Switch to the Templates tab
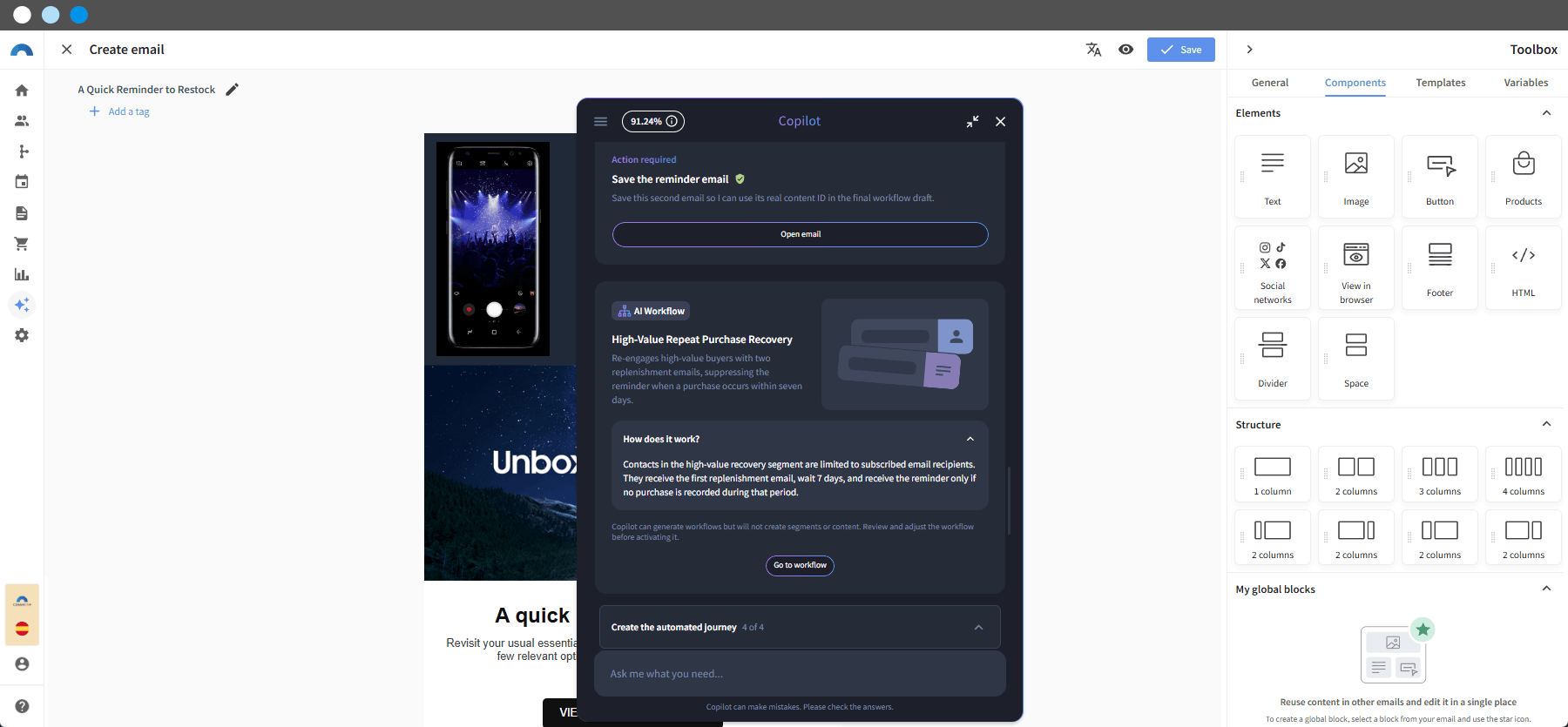This screenshot has width=1568, height=727. [x=1441, y=83]
